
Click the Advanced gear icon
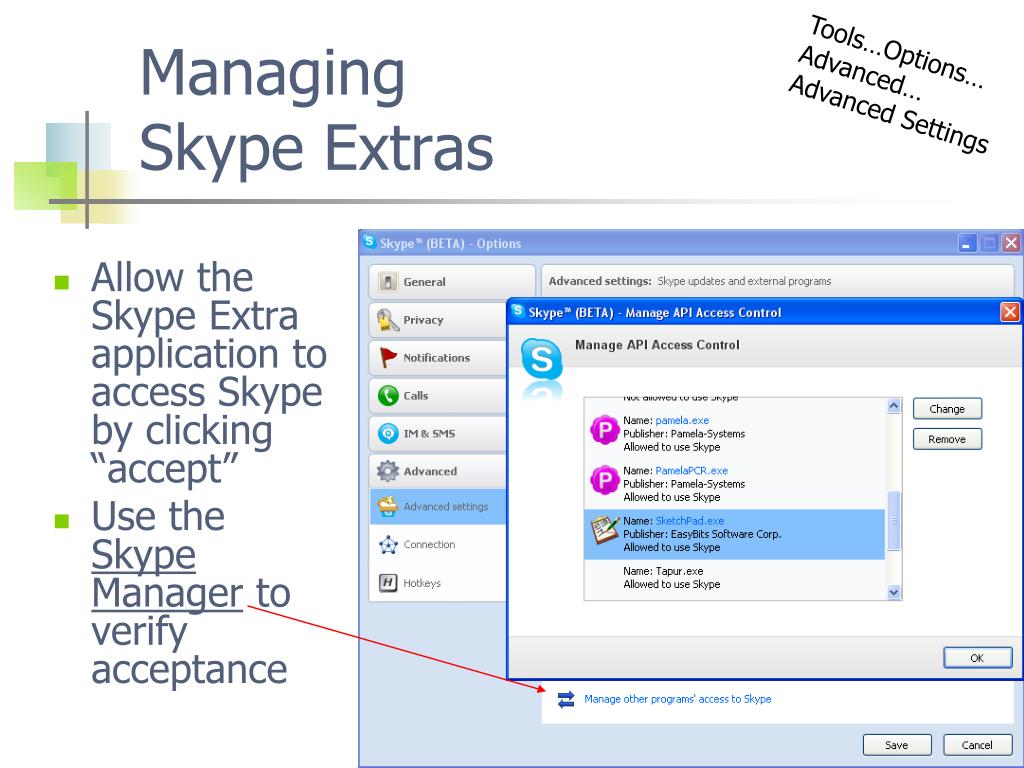pos(388,471)
